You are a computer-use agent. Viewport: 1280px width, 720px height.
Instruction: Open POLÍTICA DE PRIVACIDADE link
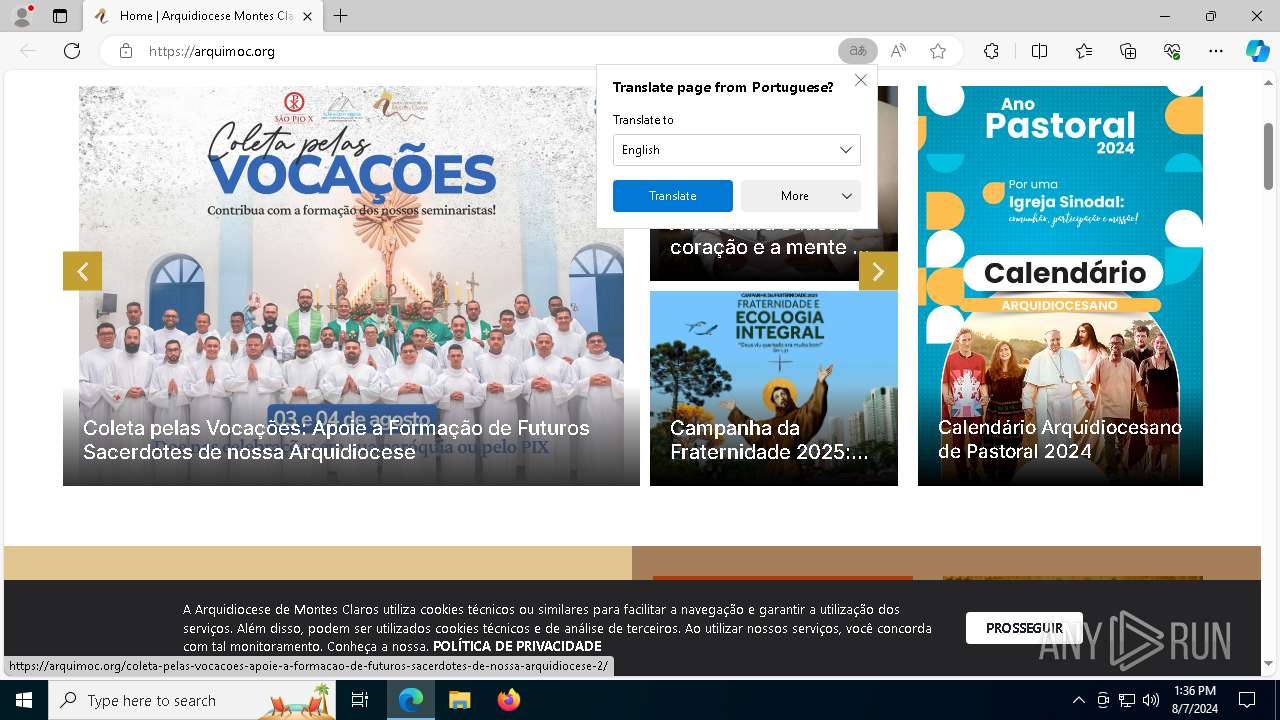tap(517, 646)
